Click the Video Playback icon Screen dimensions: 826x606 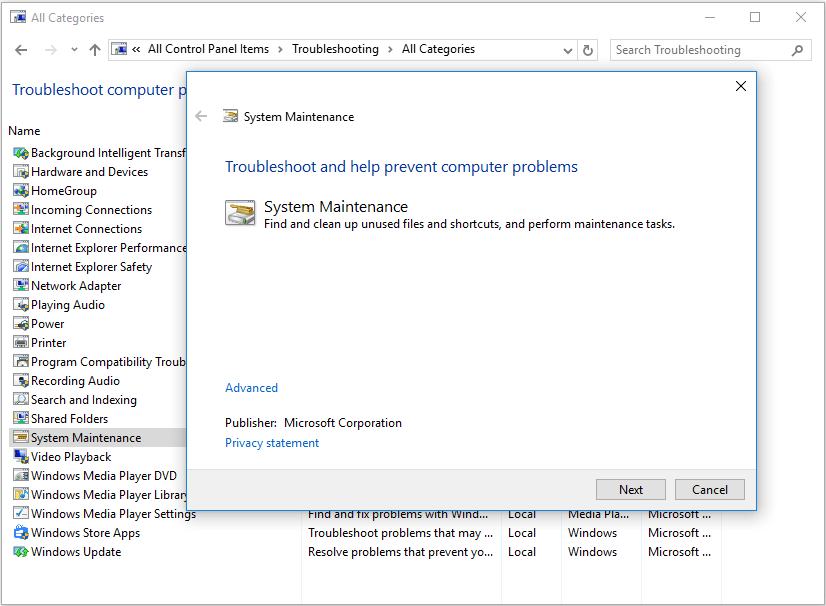click(x=20, y=457)
